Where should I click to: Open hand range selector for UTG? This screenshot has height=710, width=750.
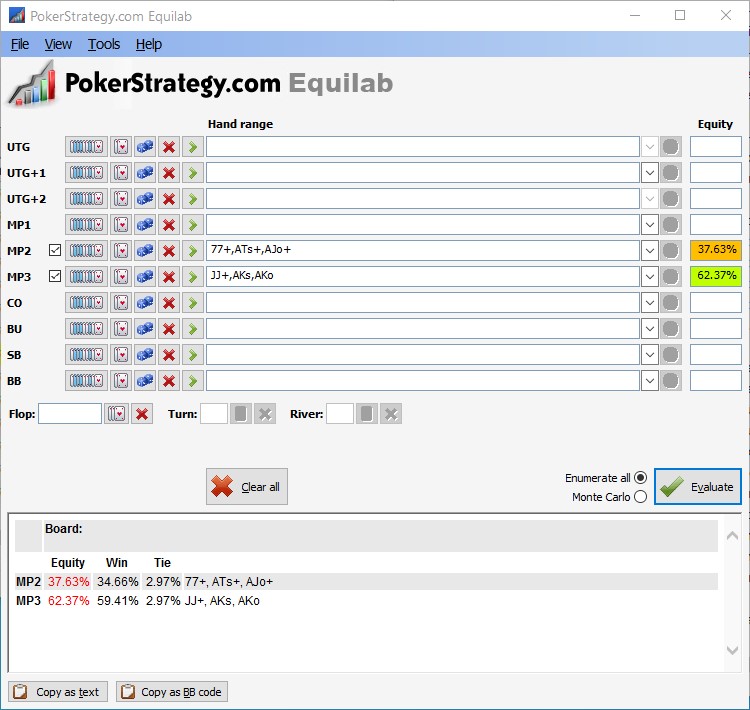(x=86, y=146)
